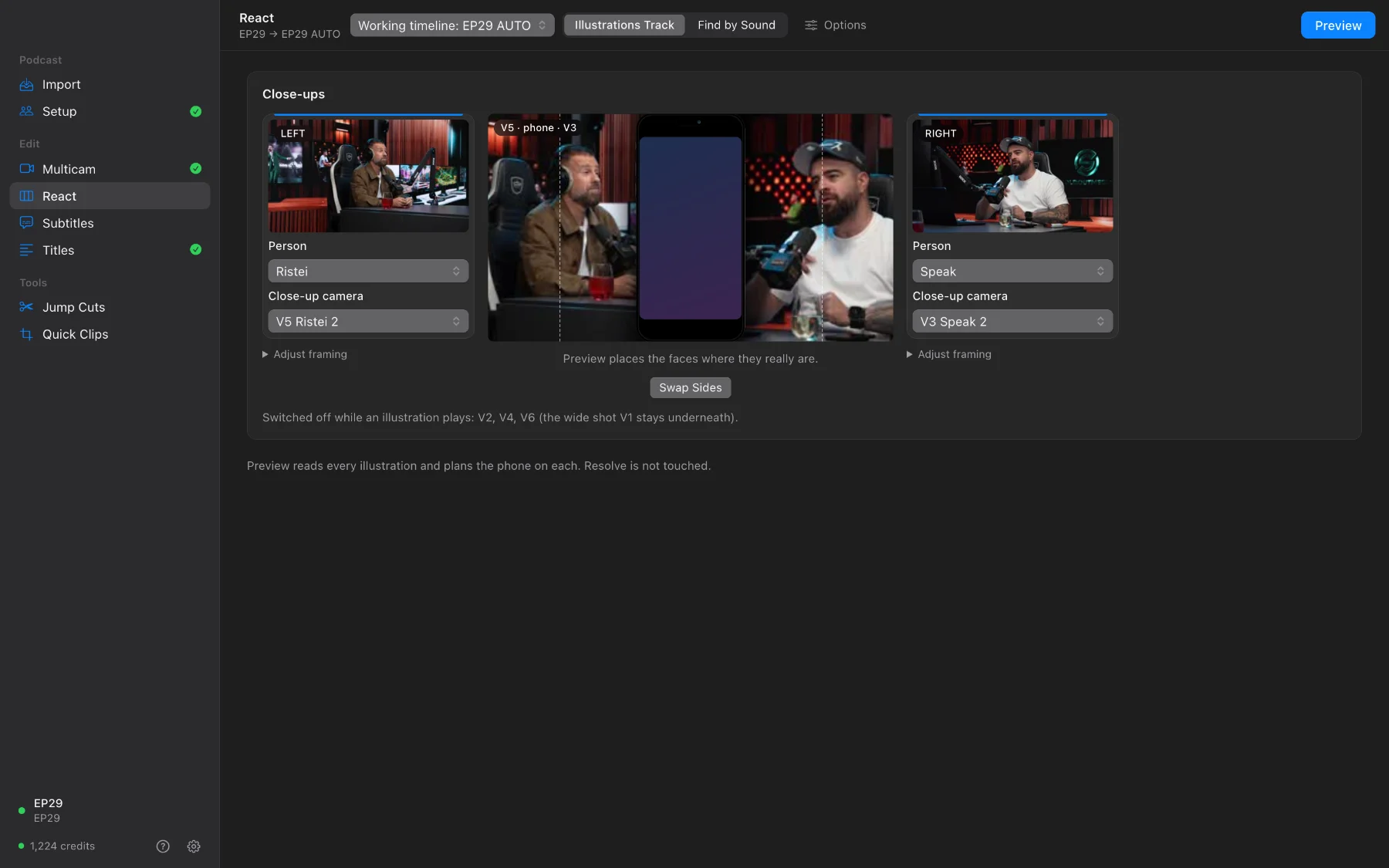Open Working timeline EP29 AUTO dropdown

coord(452,25)
